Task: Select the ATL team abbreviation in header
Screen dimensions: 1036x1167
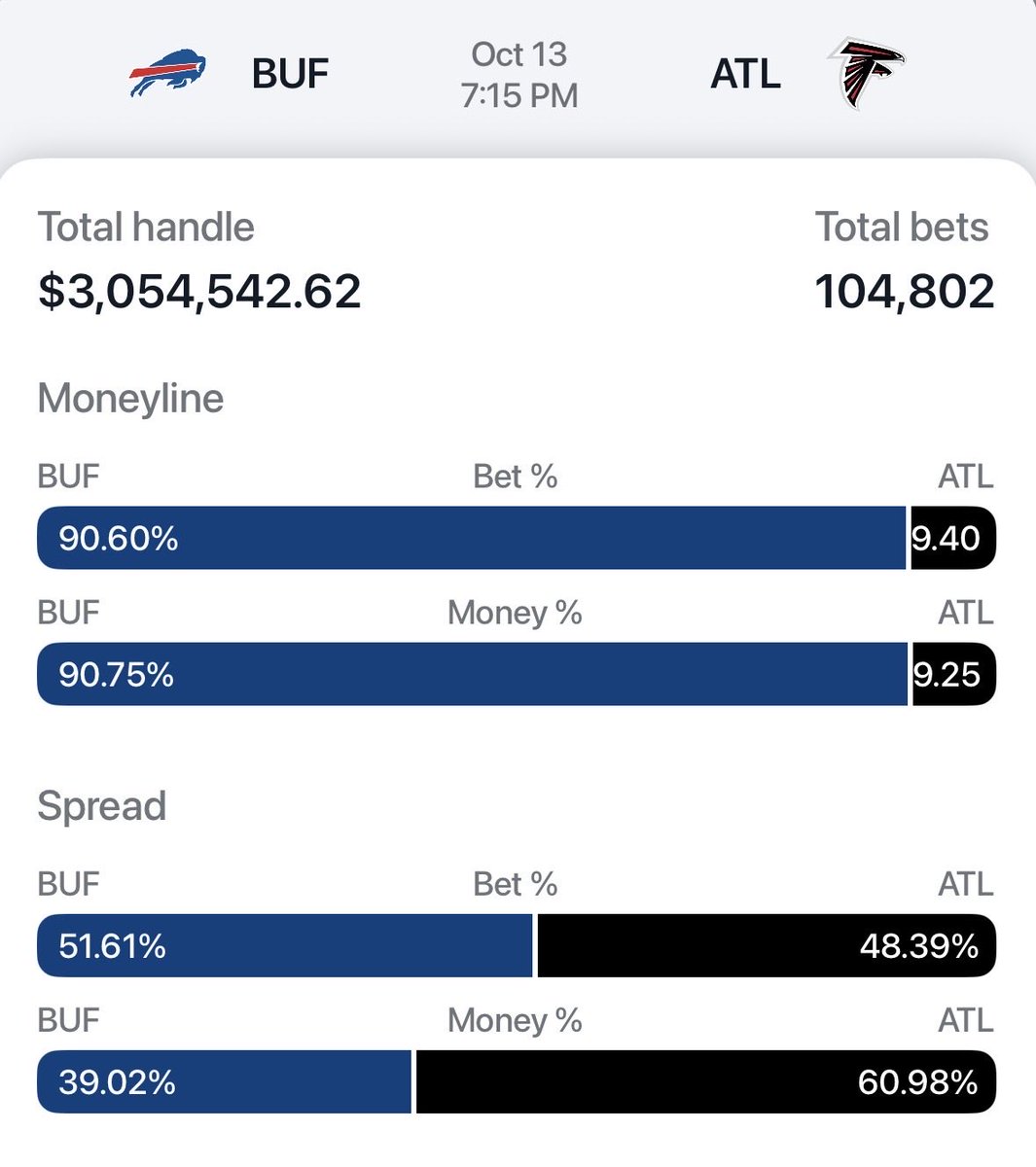Action: (x=745, y=74)
